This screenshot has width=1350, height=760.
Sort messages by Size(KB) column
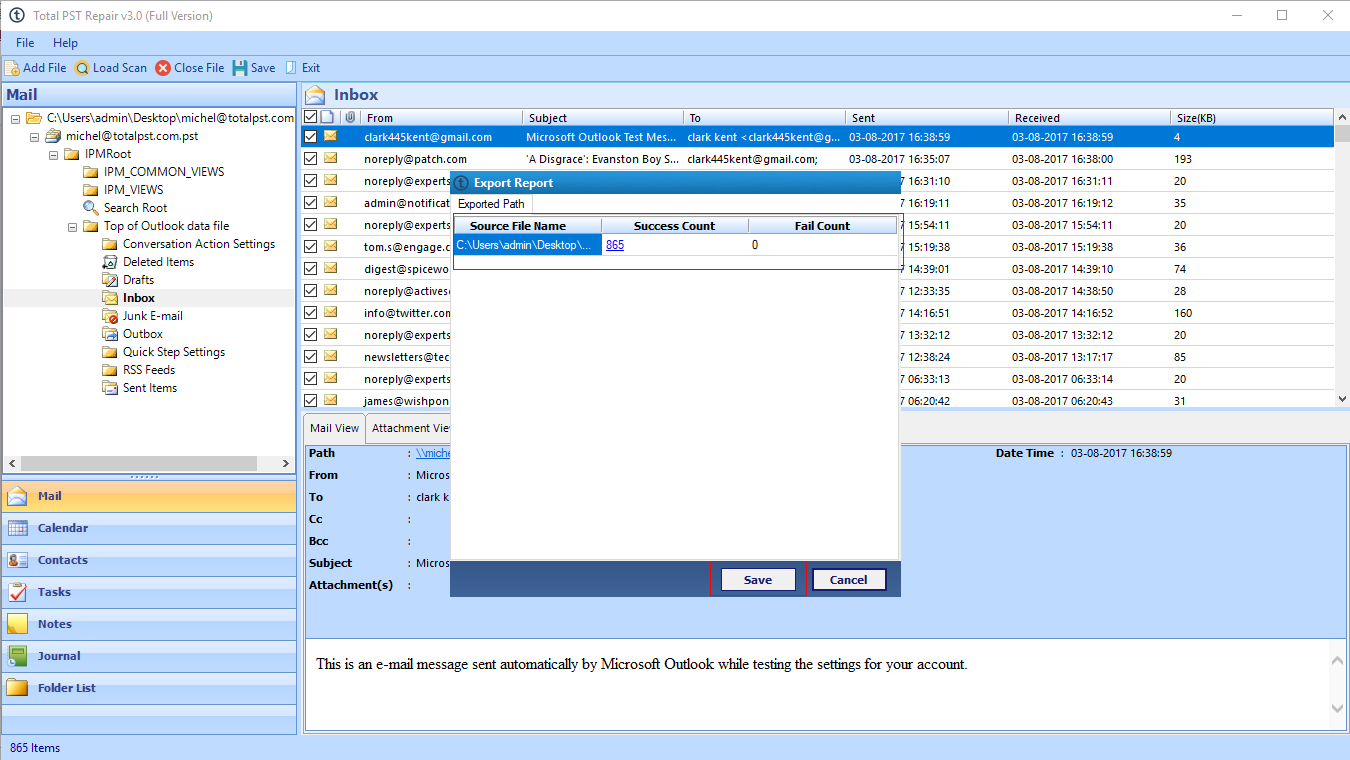click(x=1253, y=118)
